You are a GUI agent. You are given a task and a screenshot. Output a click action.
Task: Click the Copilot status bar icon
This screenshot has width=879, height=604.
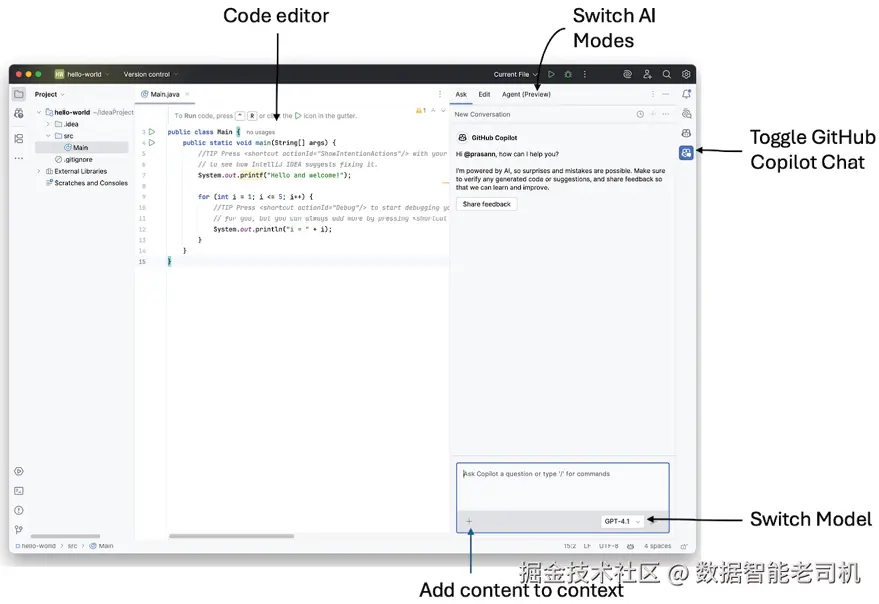point(631,546)
